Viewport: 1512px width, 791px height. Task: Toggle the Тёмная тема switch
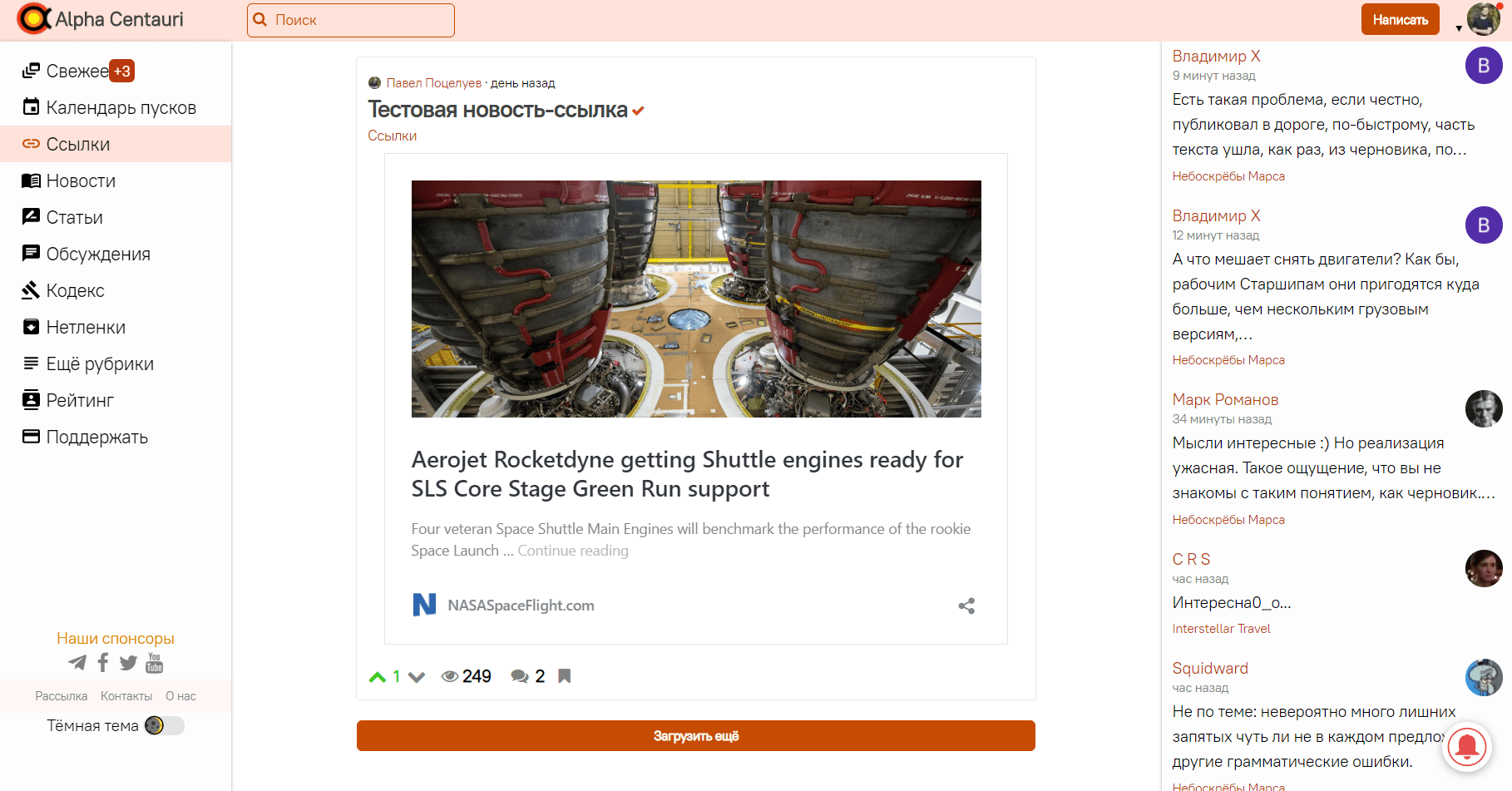coord(164,725)
